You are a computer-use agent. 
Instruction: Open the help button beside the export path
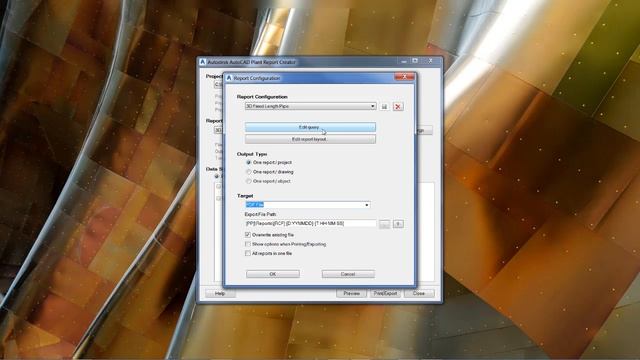(x=398, y=224)
